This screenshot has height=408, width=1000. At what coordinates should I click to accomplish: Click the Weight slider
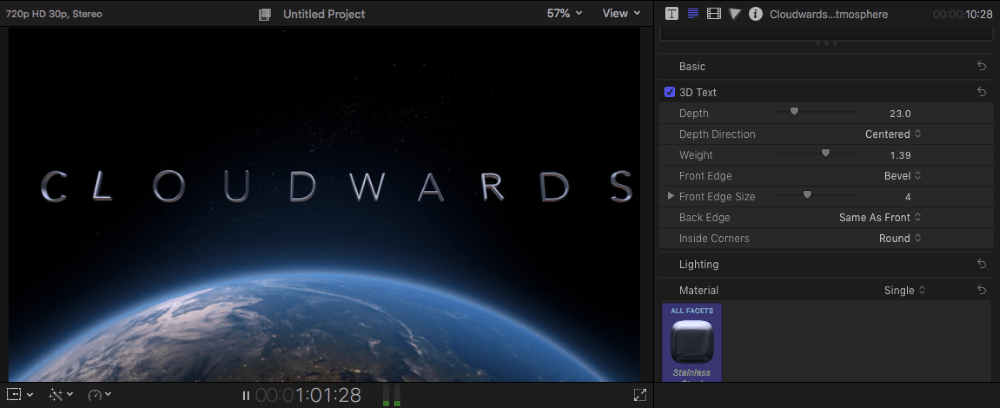coord(814,154)
